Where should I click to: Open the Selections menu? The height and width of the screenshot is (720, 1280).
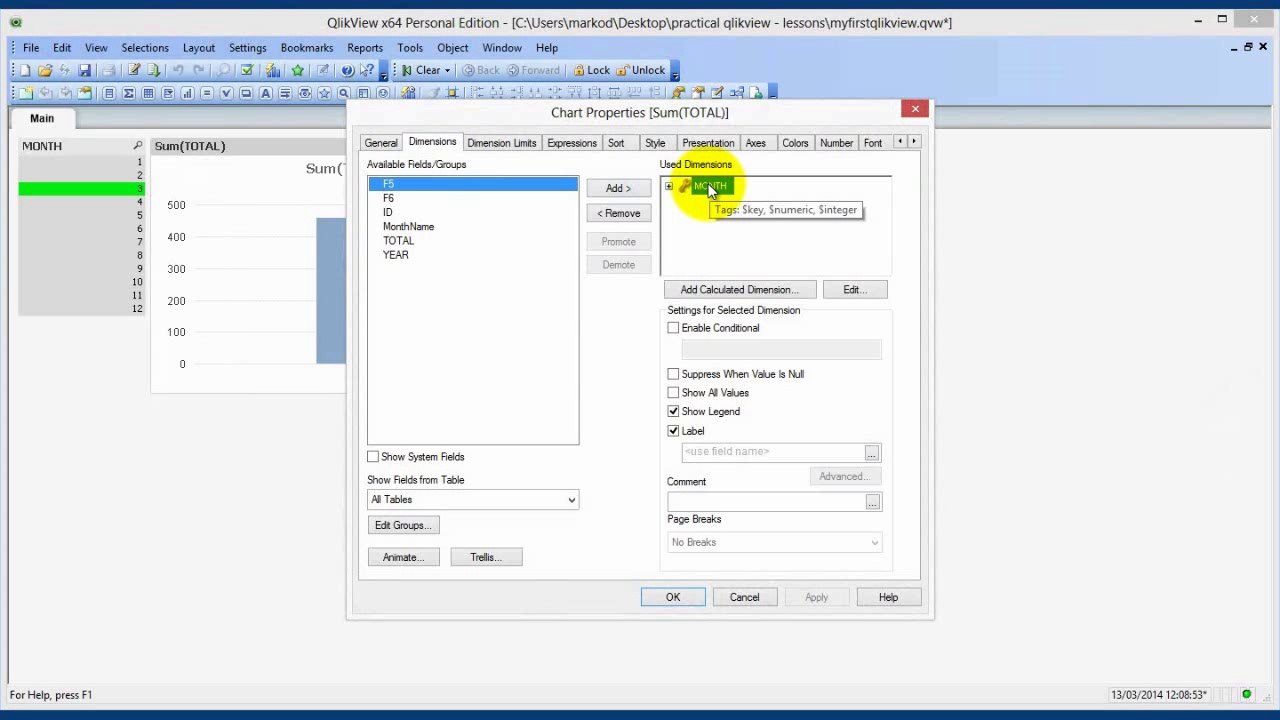tap(145, 48)
